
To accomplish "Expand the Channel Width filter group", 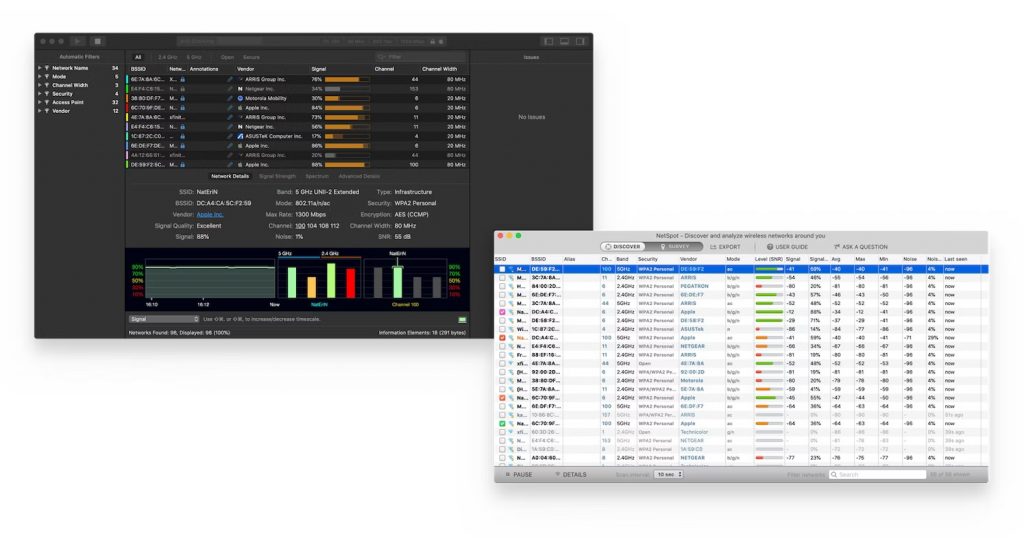I will pyautogui.click(x=40, y=85).
